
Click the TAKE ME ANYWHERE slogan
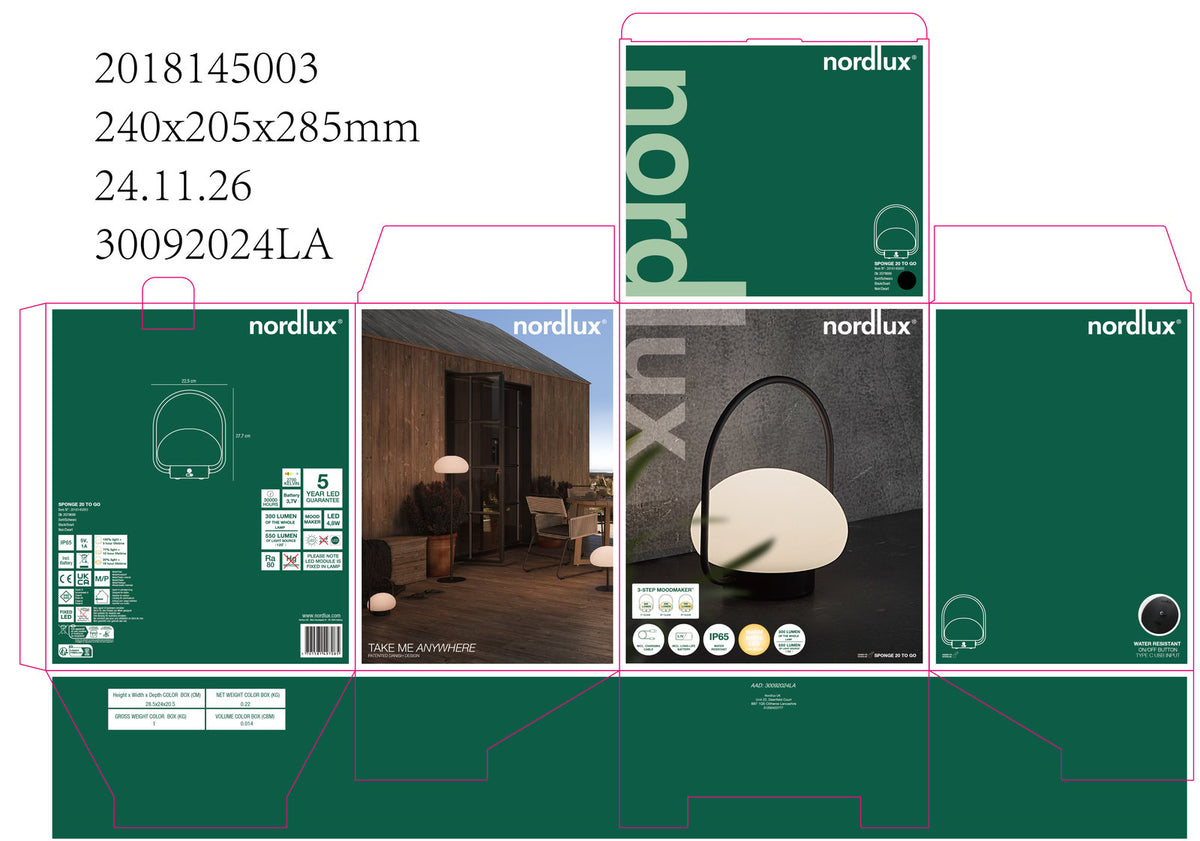point(422,647)
